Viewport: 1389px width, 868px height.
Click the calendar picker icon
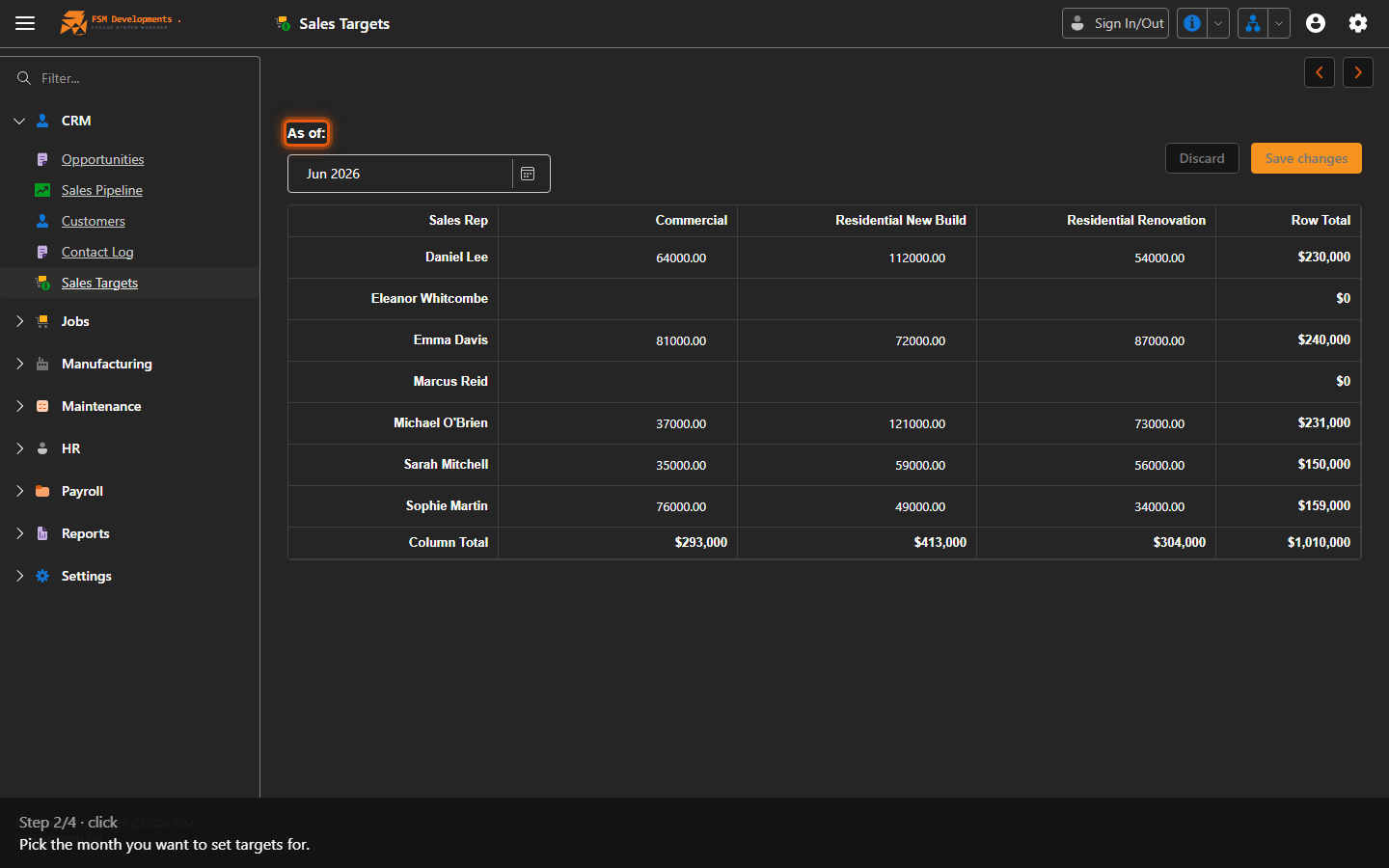point(528,174)
